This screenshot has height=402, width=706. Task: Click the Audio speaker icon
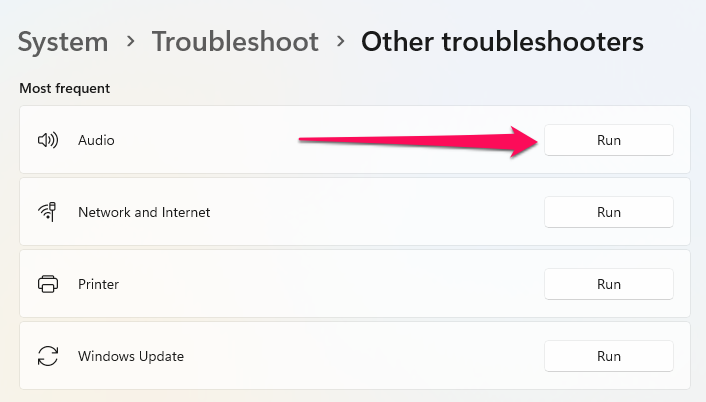pyautogui.click(x=48, y=140)
